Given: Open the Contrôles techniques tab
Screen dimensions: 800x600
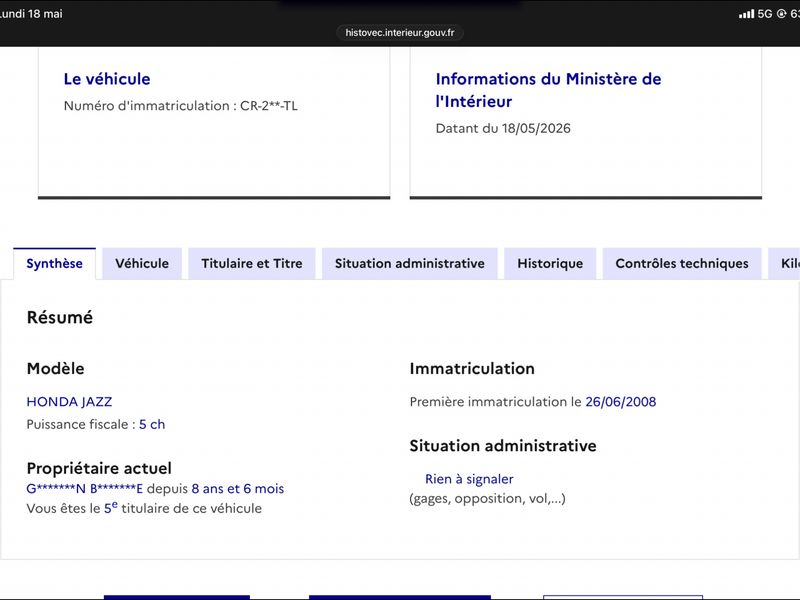Looking at the screenshot, I should (682, 264).
